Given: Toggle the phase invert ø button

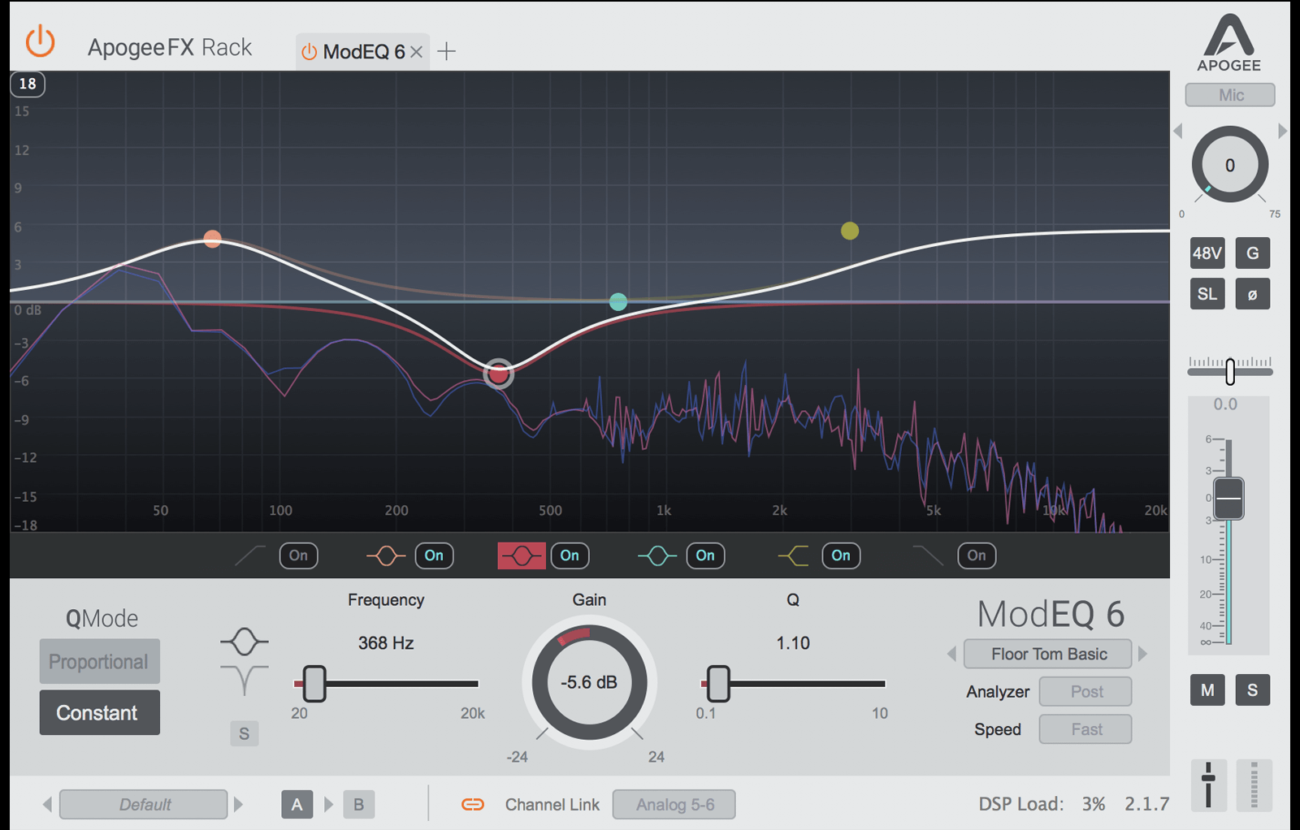Looking at the screenshot, I should [1253, 293].
